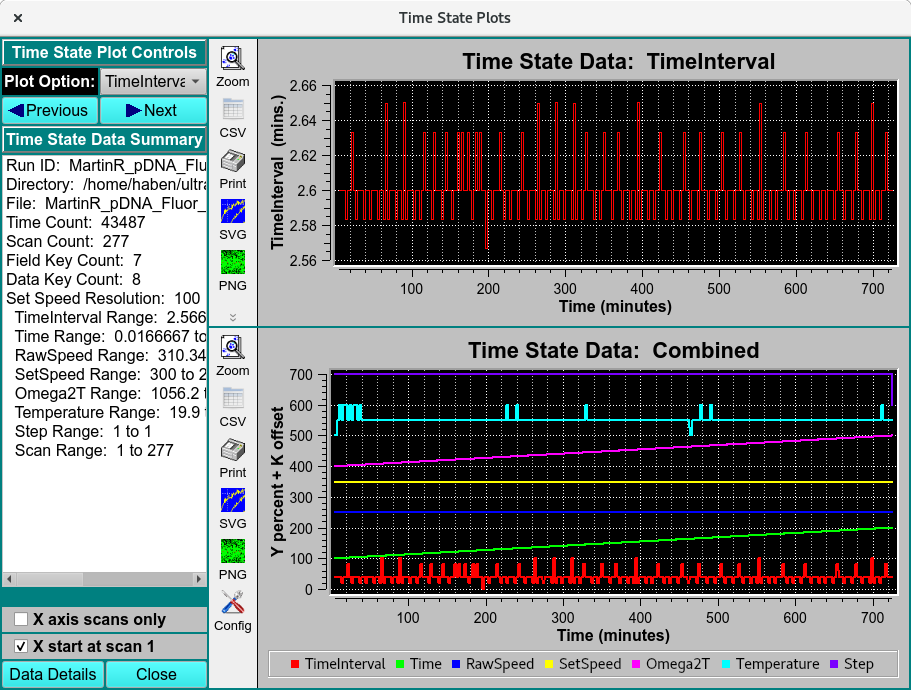Open the Plot Option dropdown showing TimeInterval
This screenshot has width=911, height=690.
coord(151,82)
